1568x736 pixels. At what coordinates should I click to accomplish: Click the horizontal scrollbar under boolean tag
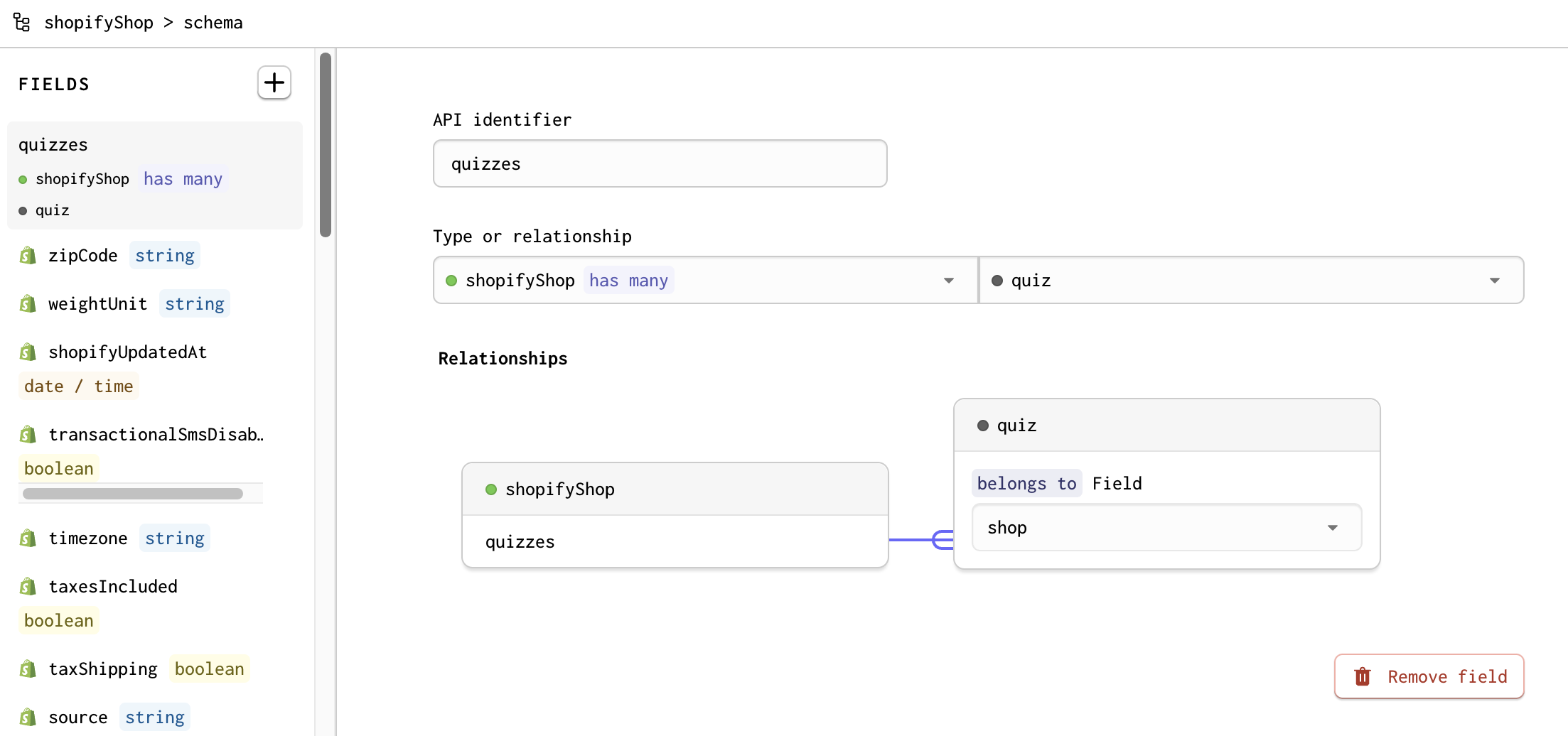click(x=133, y=494)
